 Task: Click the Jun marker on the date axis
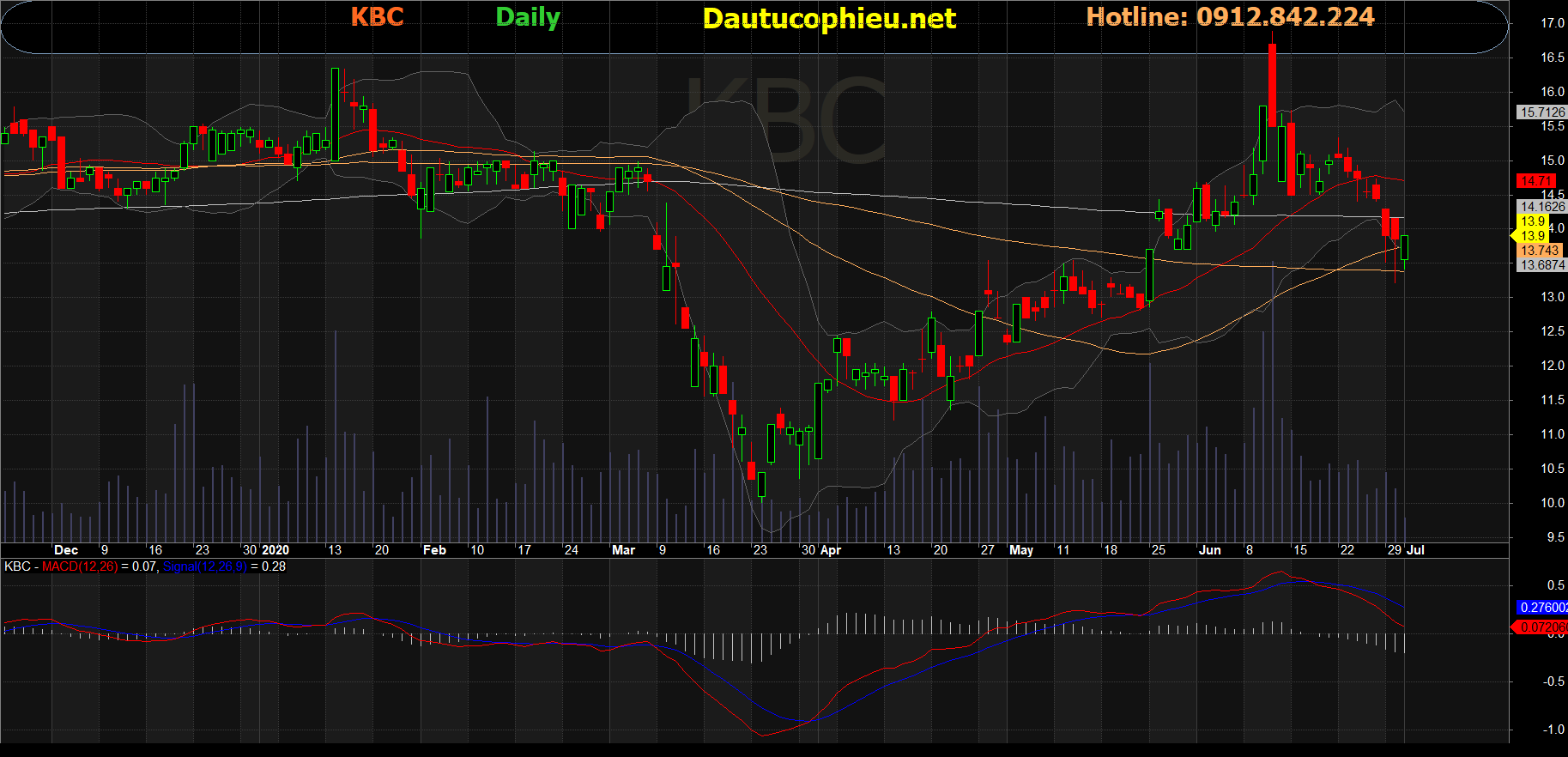[1209, 550]
